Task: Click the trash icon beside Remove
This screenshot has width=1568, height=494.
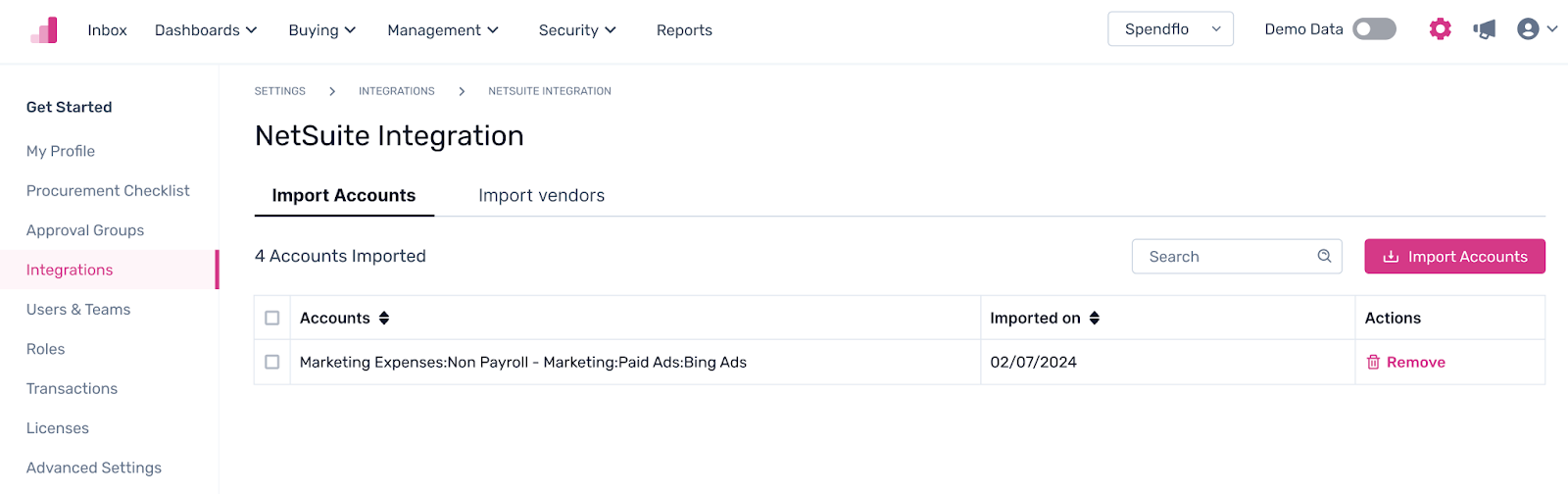Action: (1373, 362)
